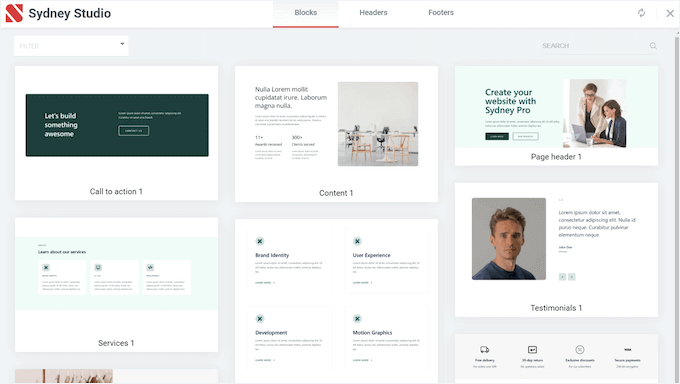Image resolution: width=680 pixels, height=384 pixels.
Task: Click the office chairs photo in Content 1
Action: (378, 124)
